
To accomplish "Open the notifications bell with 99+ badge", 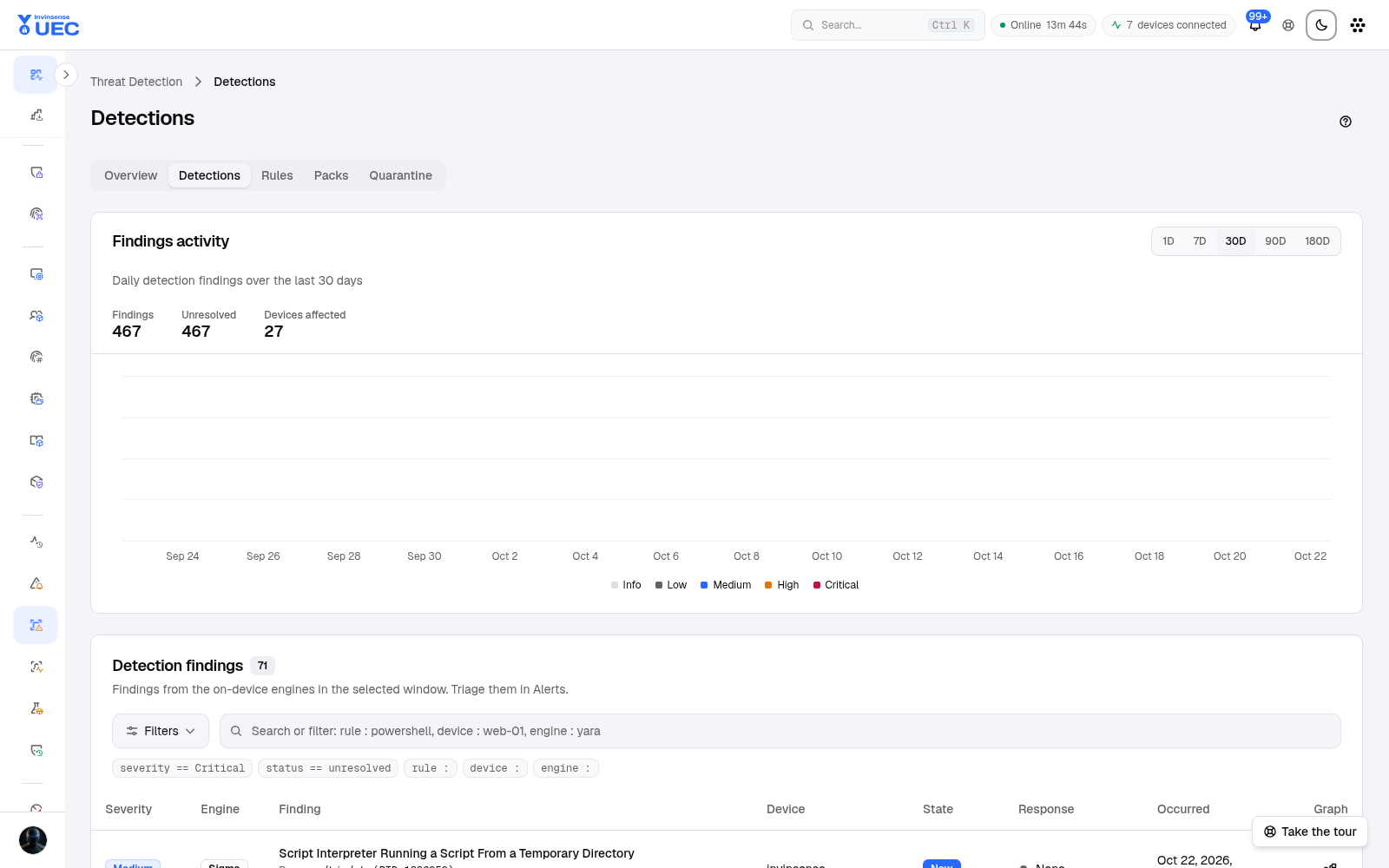I will pos(1255,25).
